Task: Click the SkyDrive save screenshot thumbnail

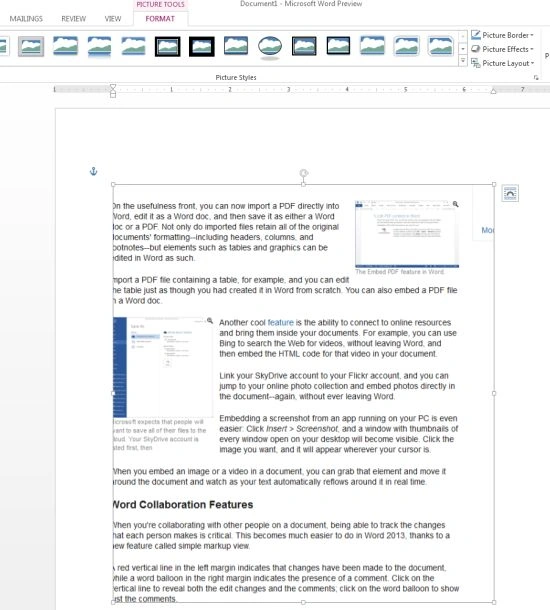Action: [163, 367]
